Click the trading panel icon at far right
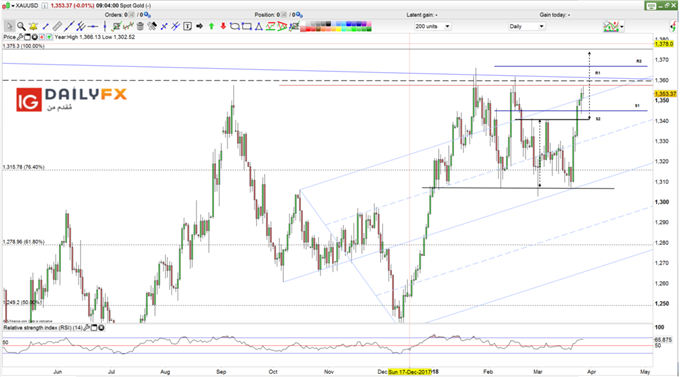 673,26
